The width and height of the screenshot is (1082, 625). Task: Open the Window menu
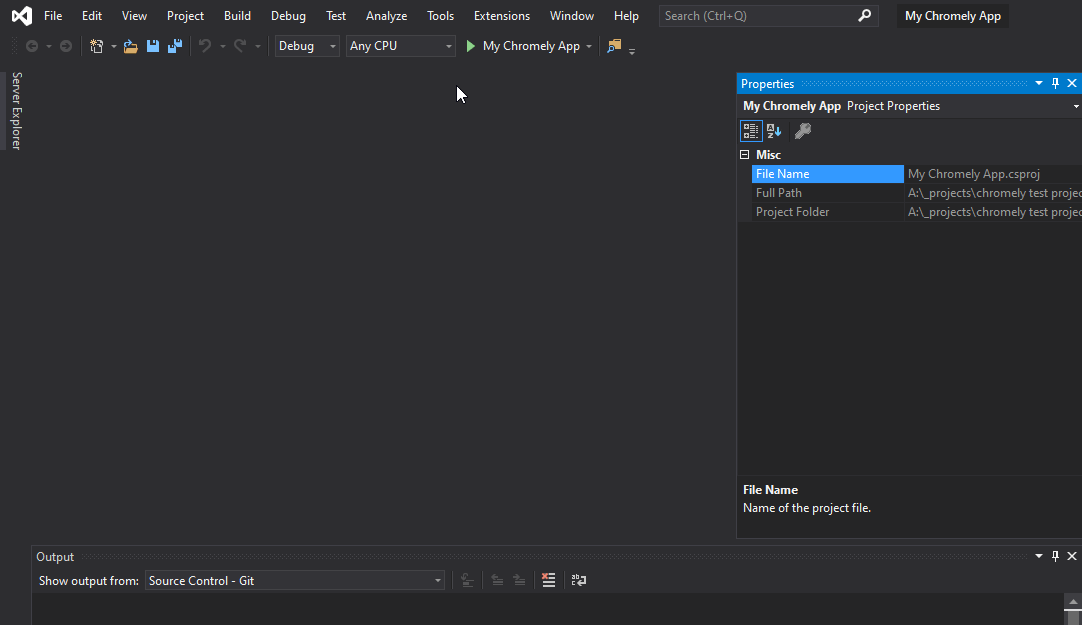tap(572, 16)
